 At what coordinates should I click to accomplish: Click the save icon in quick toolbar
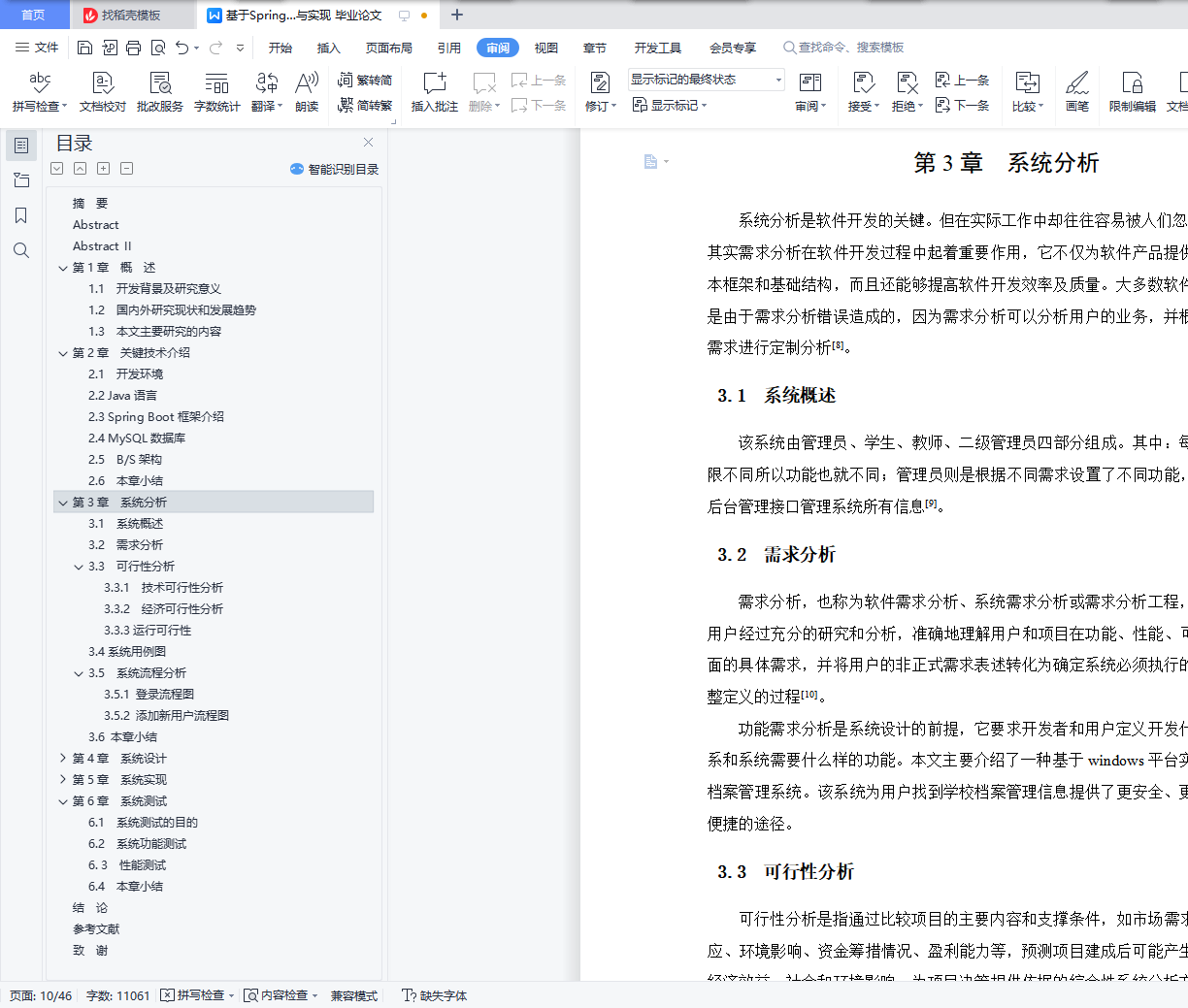[84, 48]
